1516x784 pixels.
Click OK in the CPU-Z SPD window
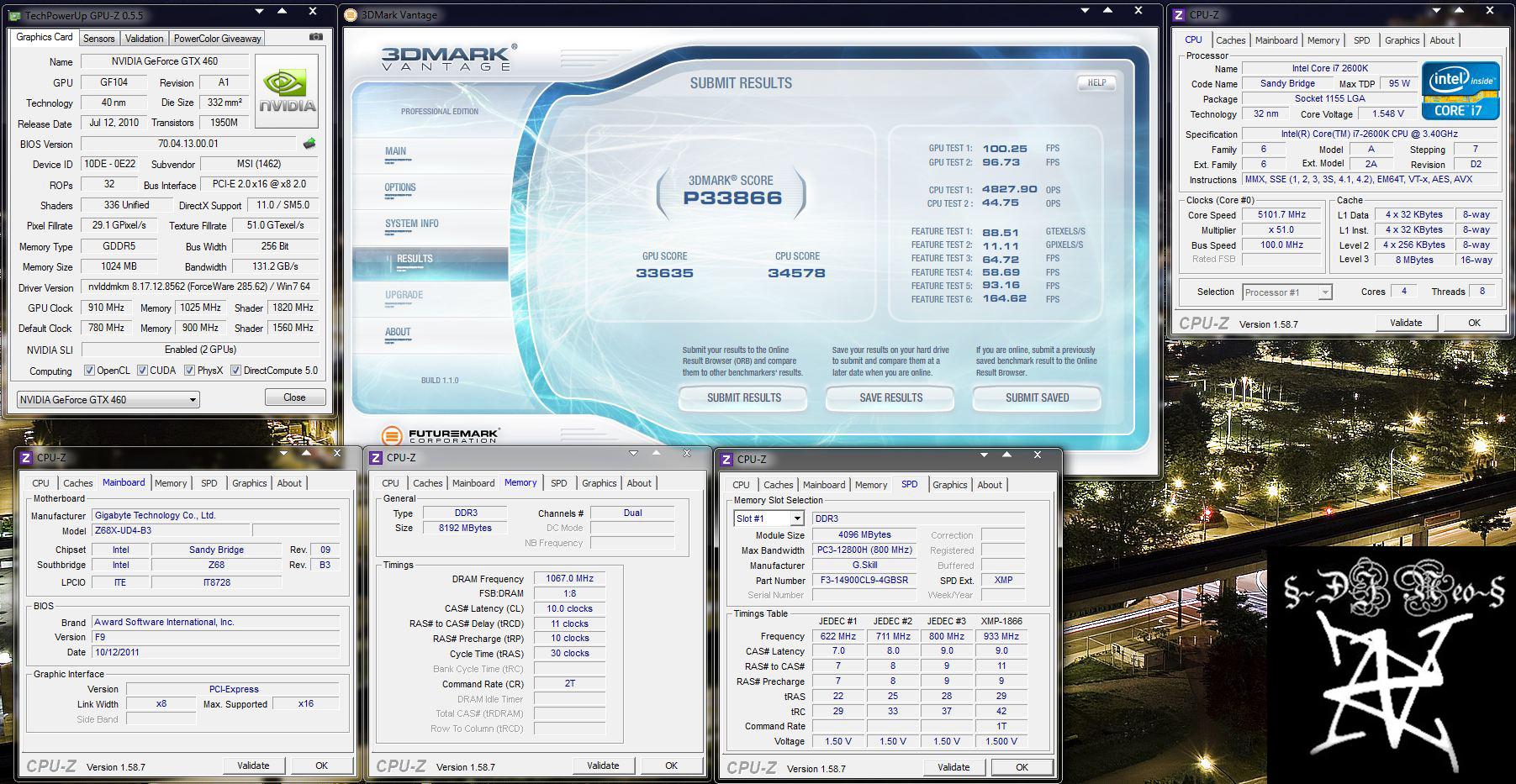[x=1022, y=767]
